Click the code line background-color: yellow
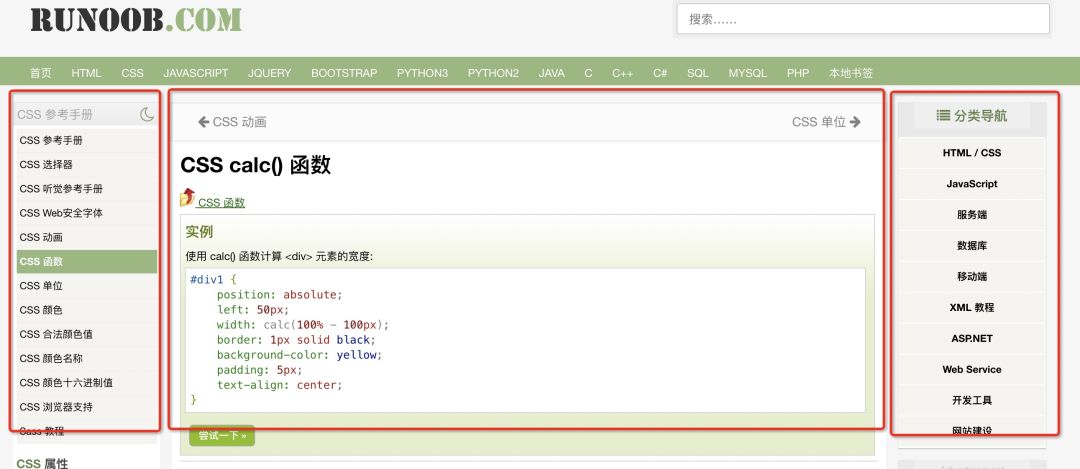1080x469 pixels. [299, 355]
